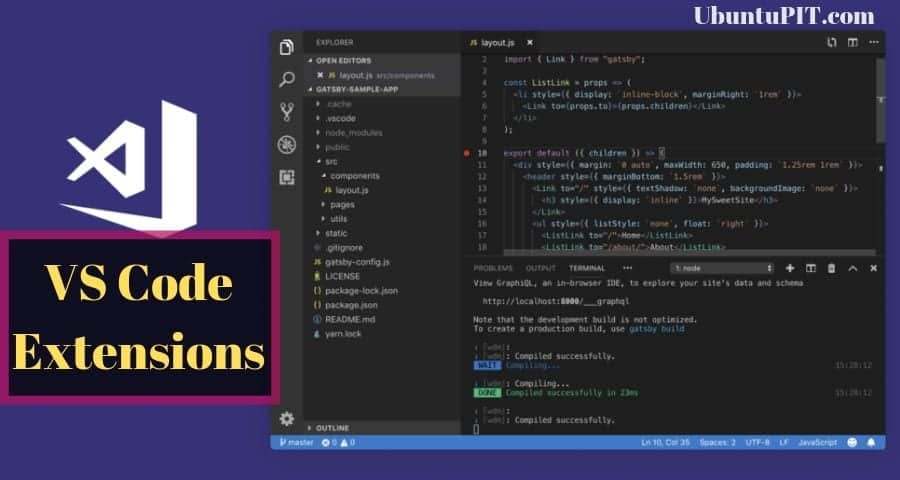The height and width of the screenshot is (480, 900).
Task: Open the Extensions view icon
Action: [287, 177]
